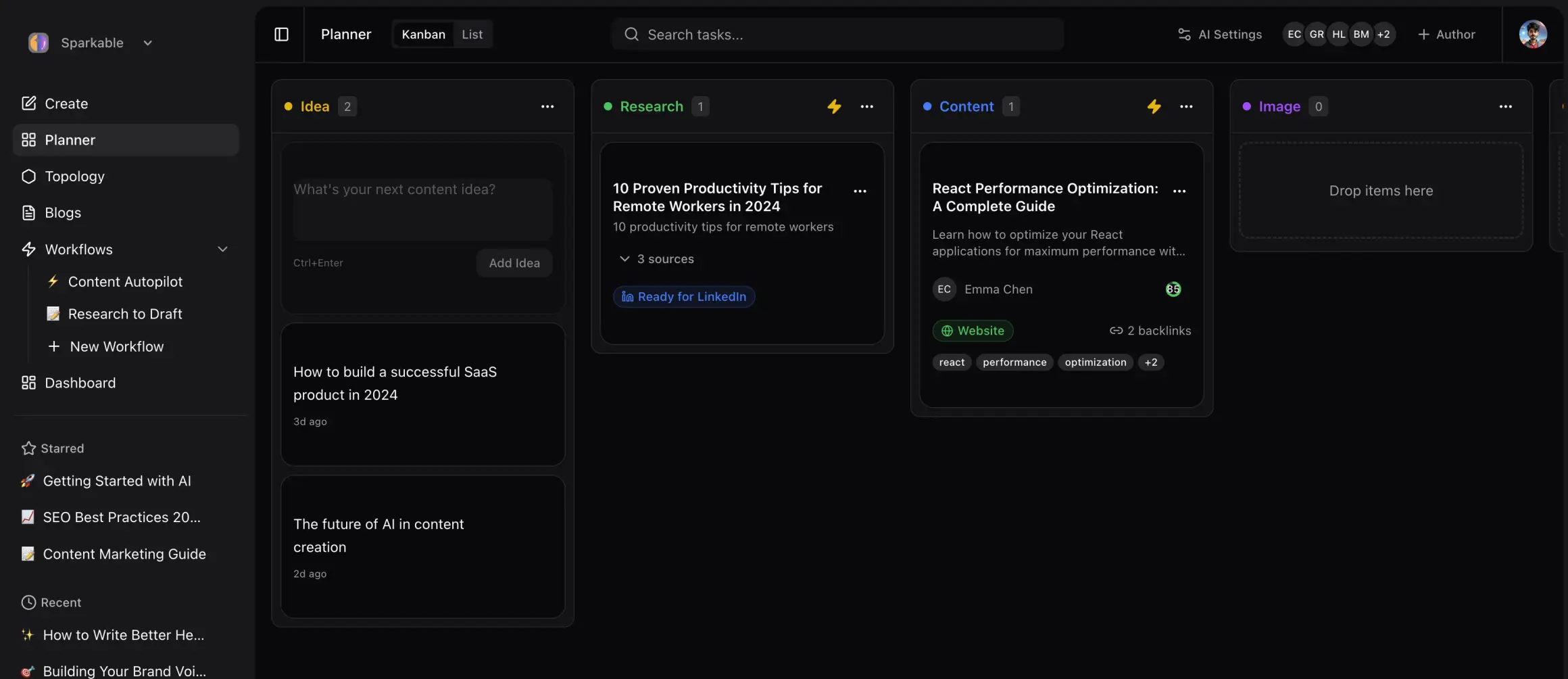The width and height of the screenshot is (1568, 679).
Task: Select the GR team avatar
Action: click(x=1316, y=34)
